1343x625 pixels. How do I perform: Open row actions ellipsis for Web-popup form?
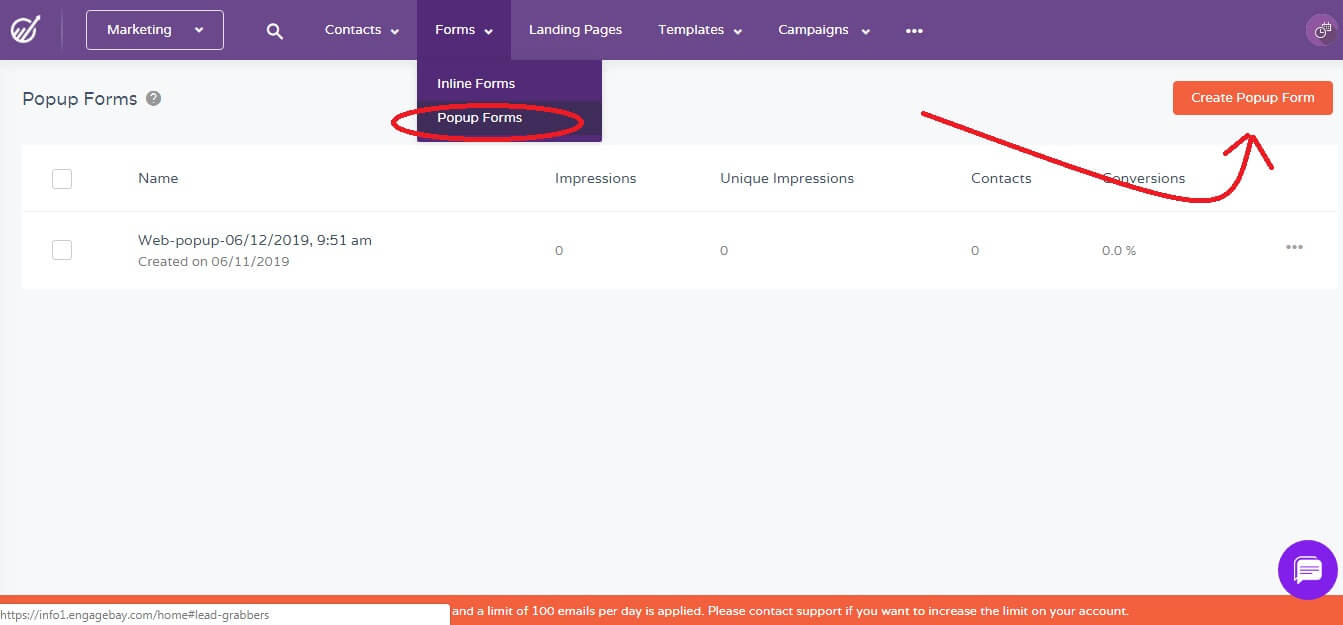[x=1294, y=247]
